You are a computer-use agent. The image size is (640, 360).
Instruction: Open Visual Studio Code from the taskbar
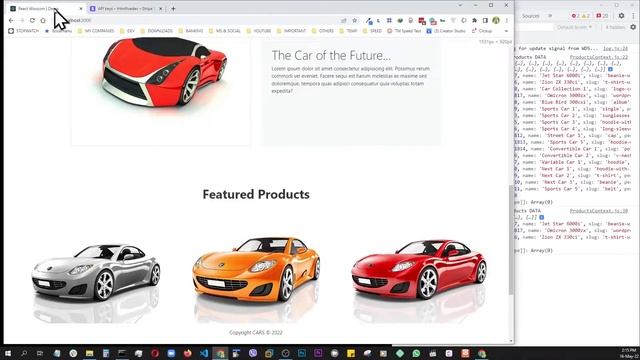pos(204,353)
